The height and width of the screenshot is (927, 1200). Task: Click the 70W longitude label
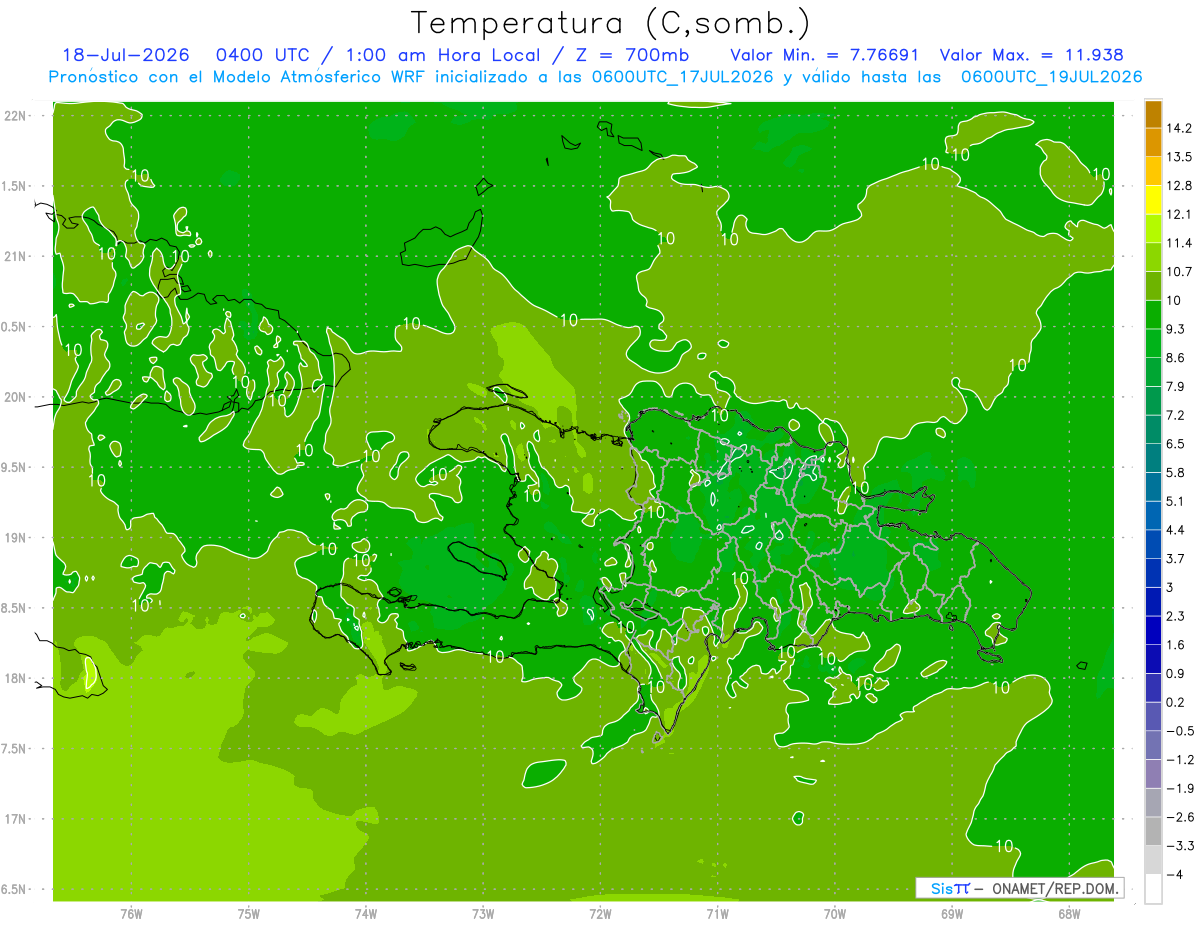[834, 913]
